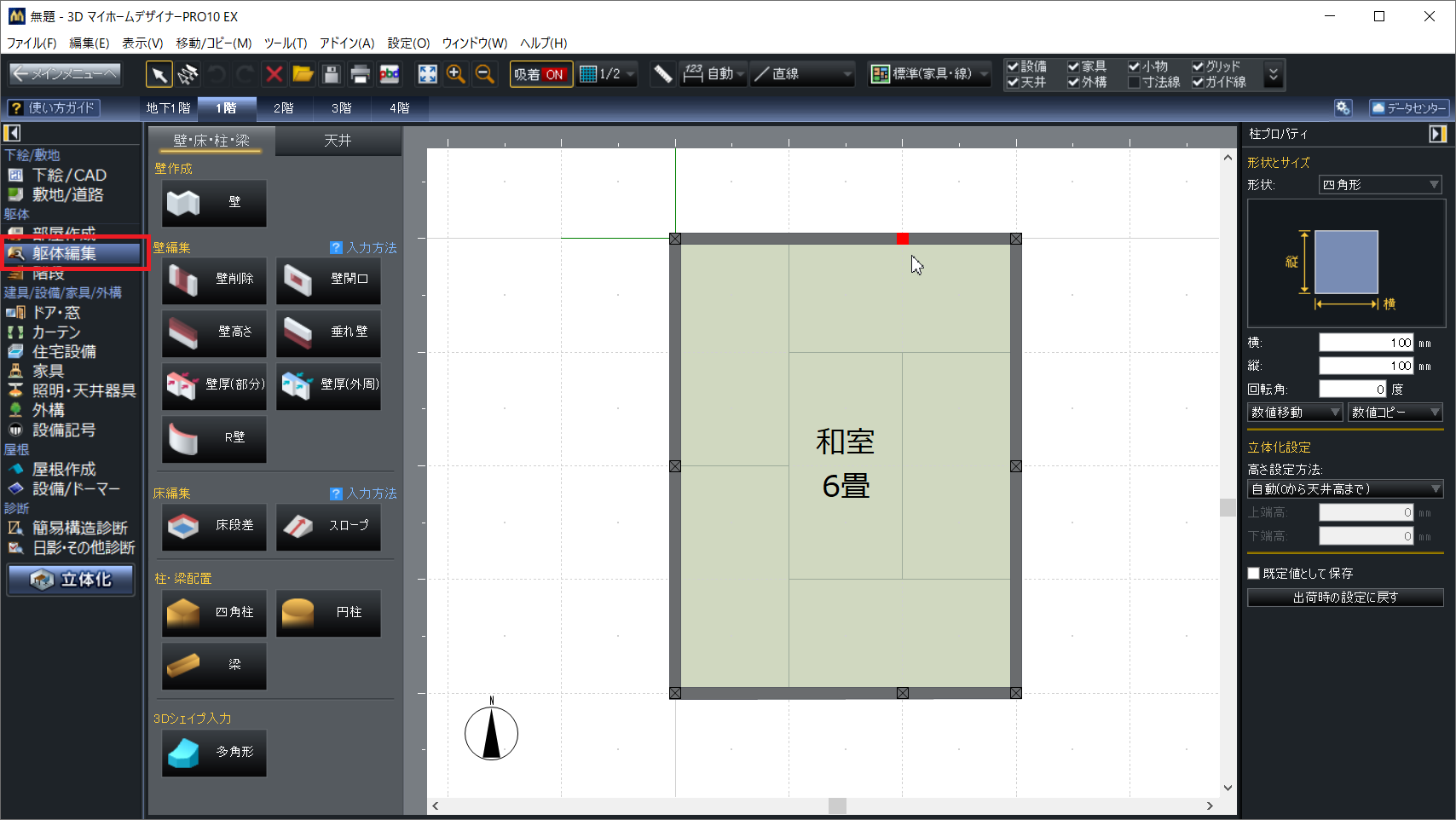This screenshot has height=820, width=1456.
Task: Click the 立体化 button
Action: 71,580
